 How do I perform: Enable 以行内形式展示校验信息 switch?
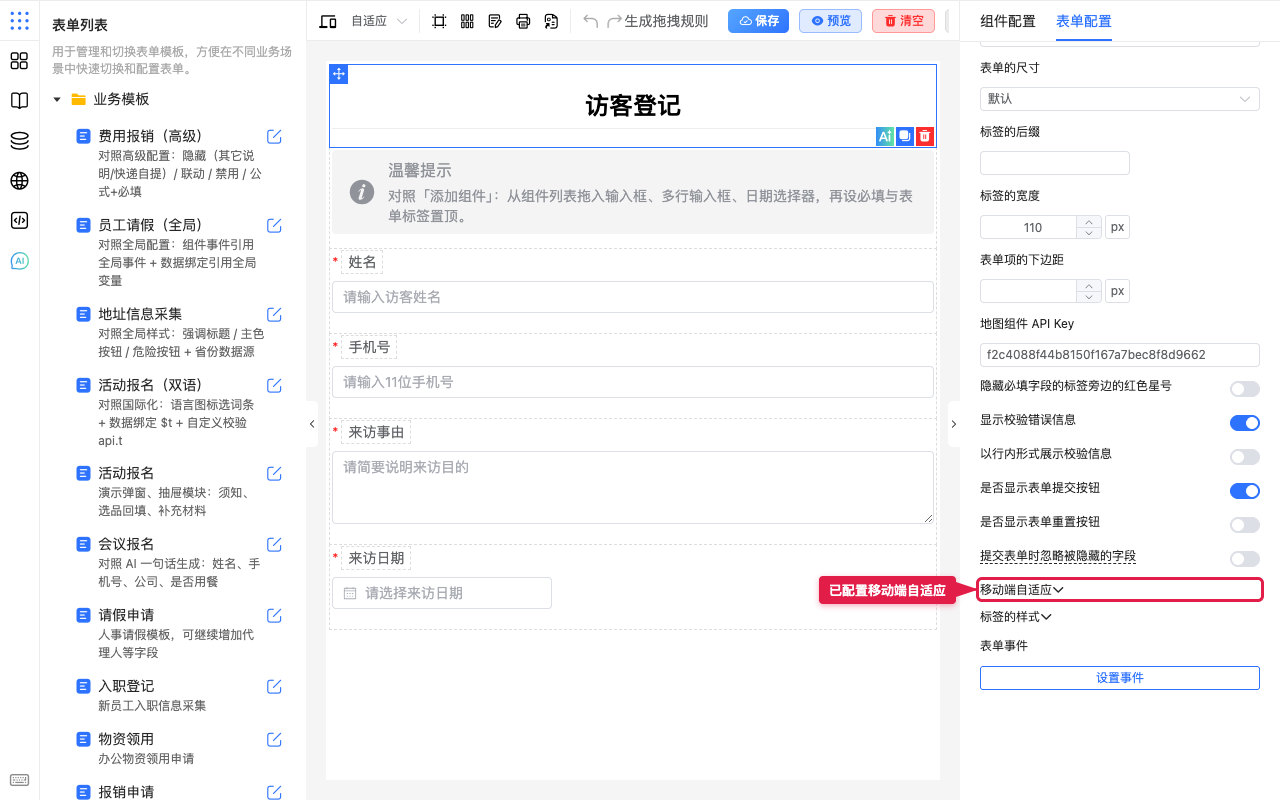(1244, 457)
